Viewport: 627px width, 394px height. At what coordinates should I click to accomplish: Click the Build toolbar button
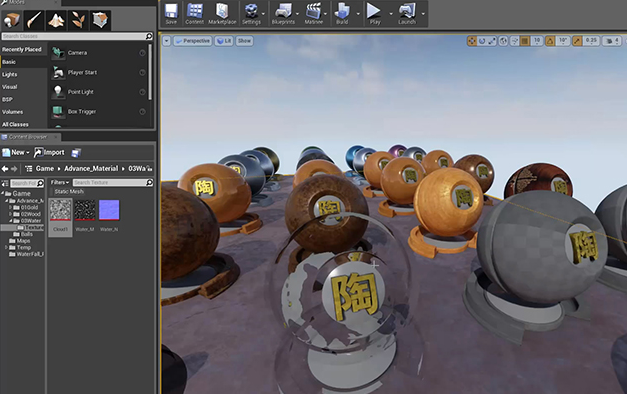click(342, 14)
